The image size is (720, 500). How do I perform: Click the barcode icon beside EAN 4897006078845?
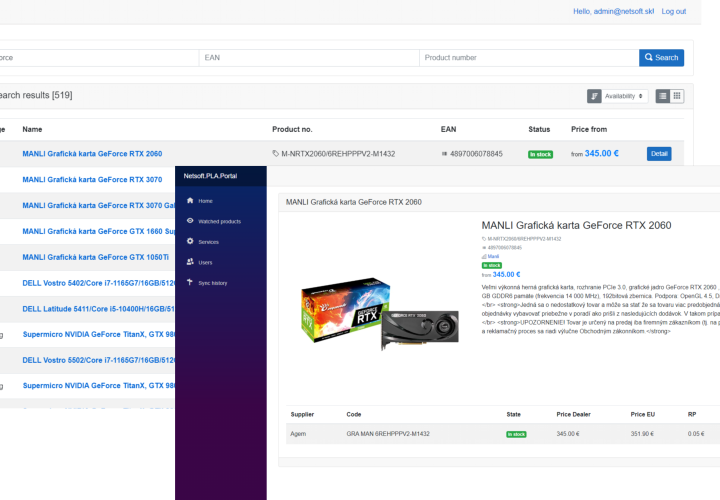pyautogui.click(x=444, y=154)
